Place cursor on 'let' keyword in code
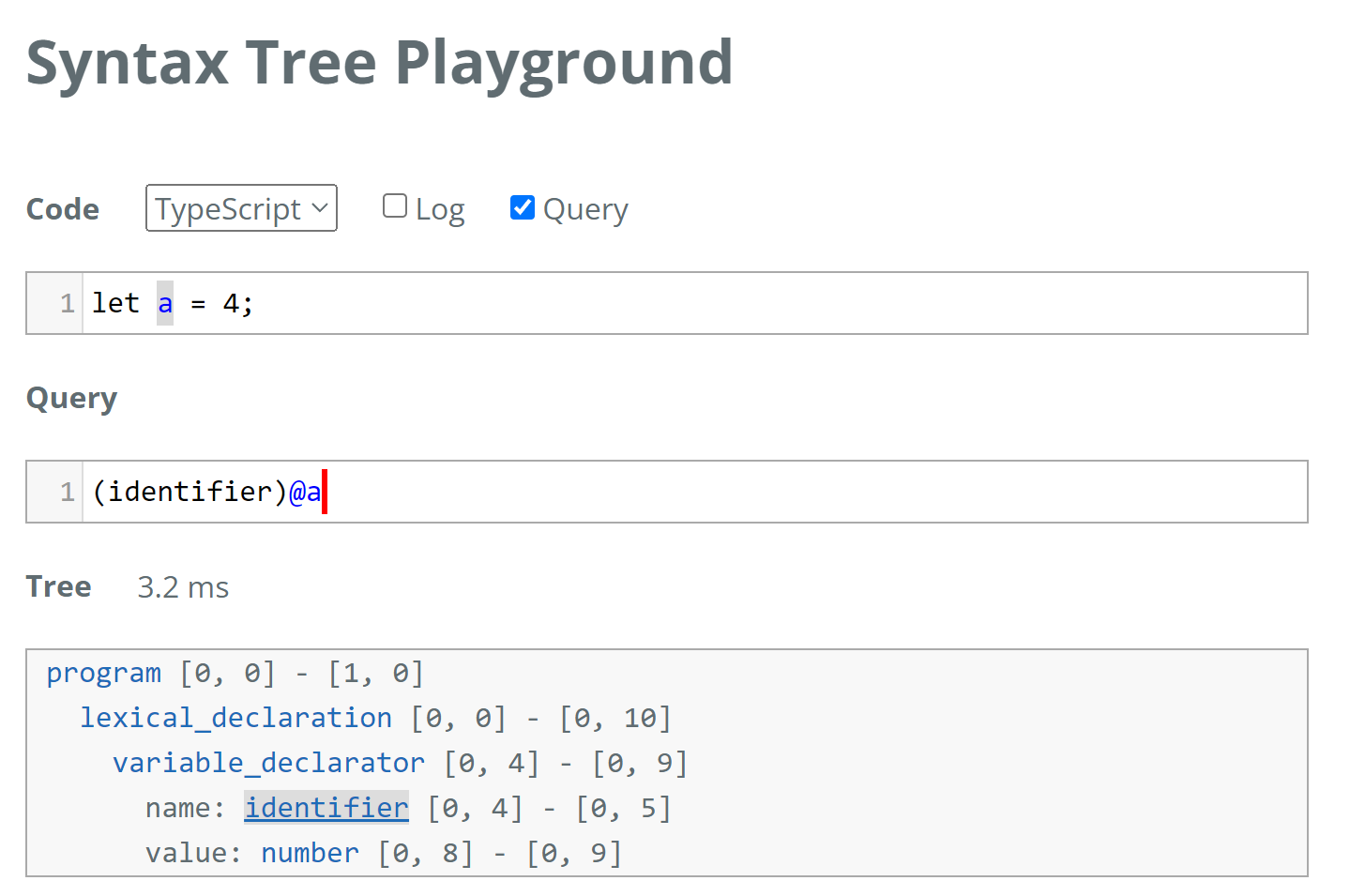This screenshot has height=896, width=1350. (x=115, y=304)
